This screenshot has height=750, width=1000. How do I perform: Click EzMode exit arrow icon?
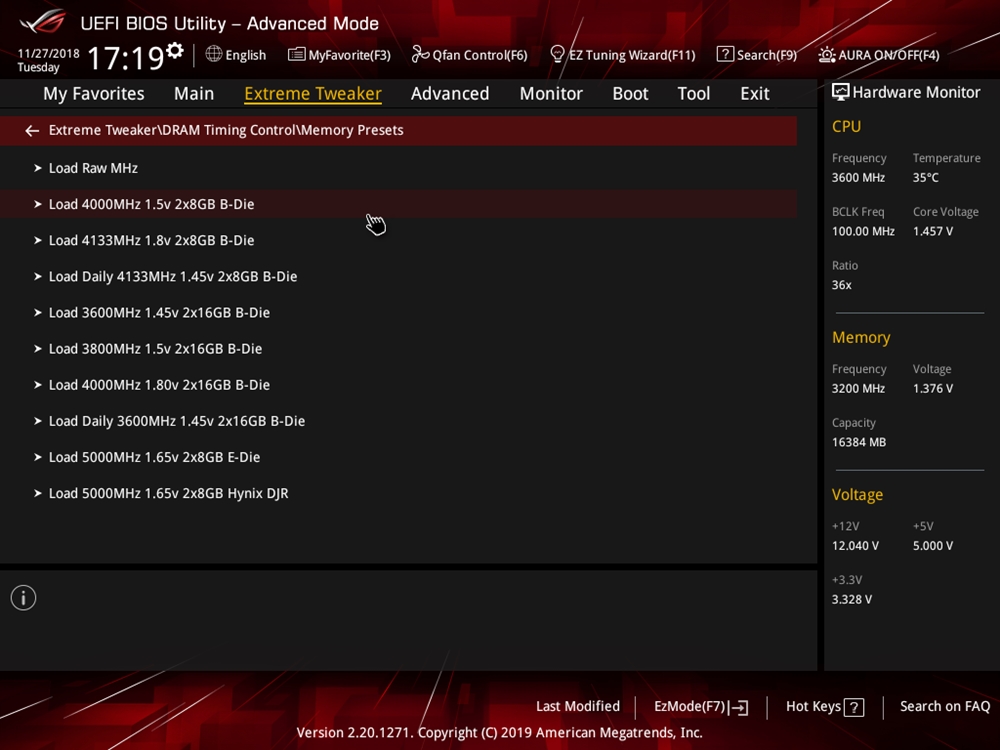click(x=739, y=707)
